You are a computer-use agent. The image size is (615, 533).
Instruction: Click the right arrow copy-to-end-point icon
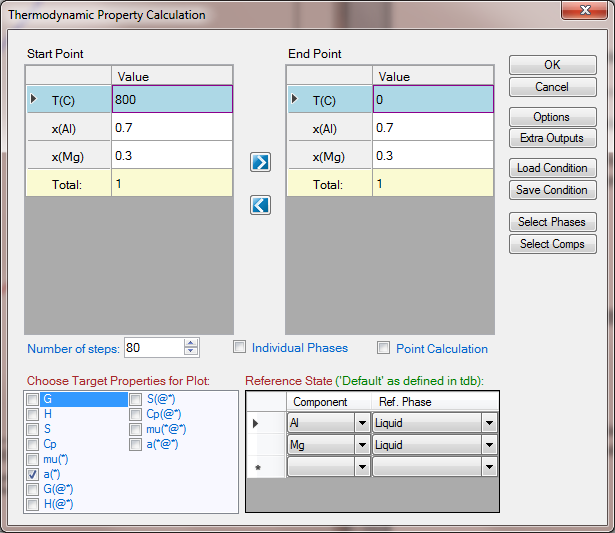[261, 163]
